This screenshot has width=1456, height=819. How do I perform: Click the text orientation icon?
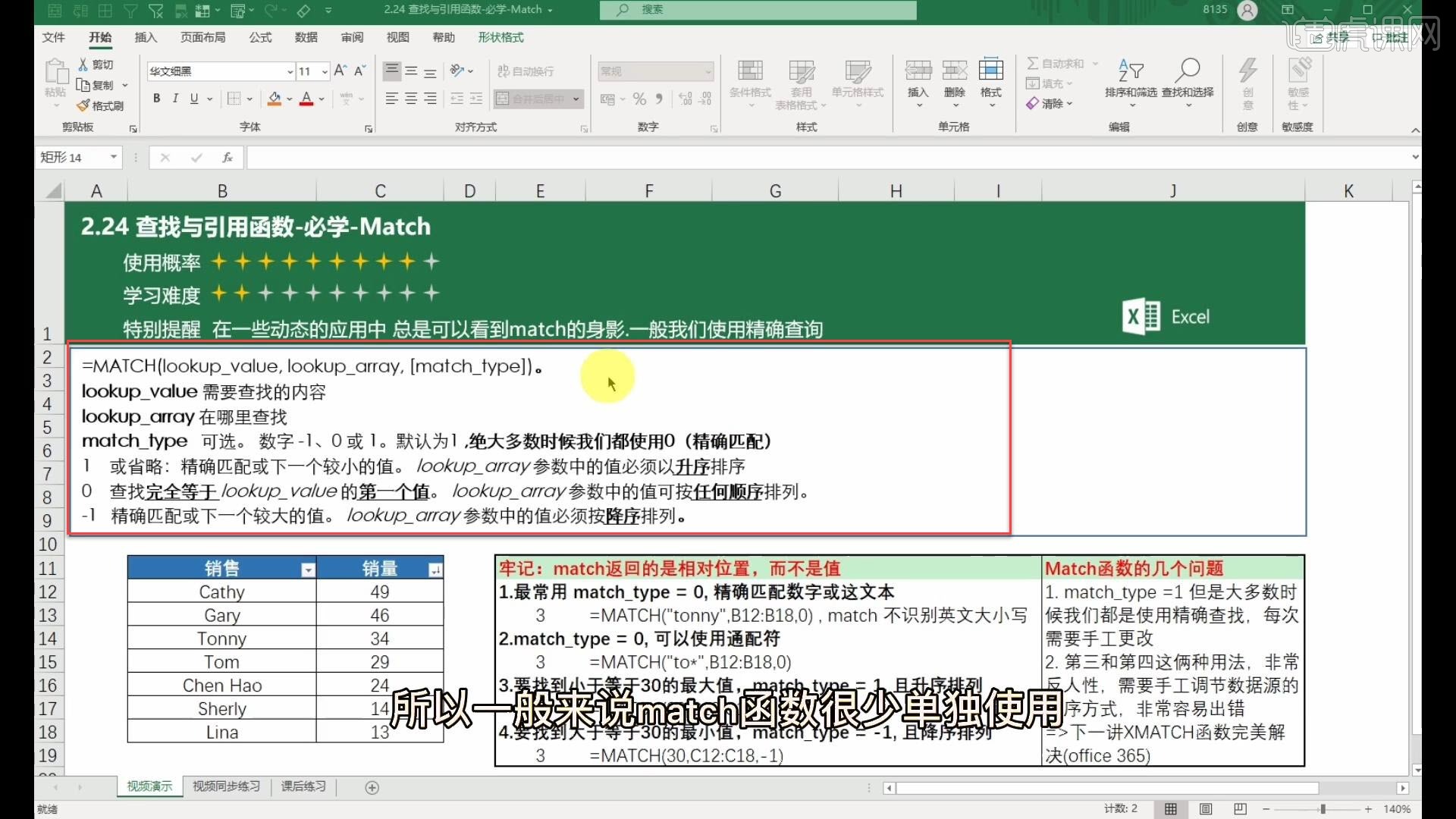coord(457,71)
